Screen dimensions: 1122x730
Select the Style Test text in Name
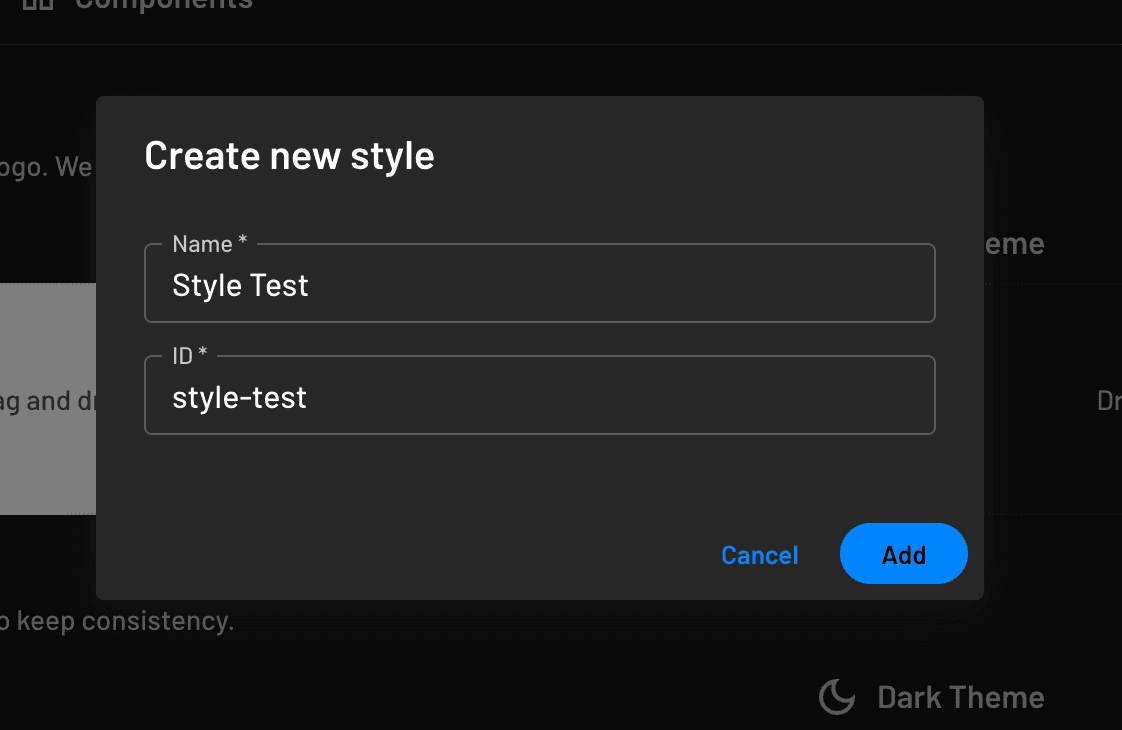(240, 285)
